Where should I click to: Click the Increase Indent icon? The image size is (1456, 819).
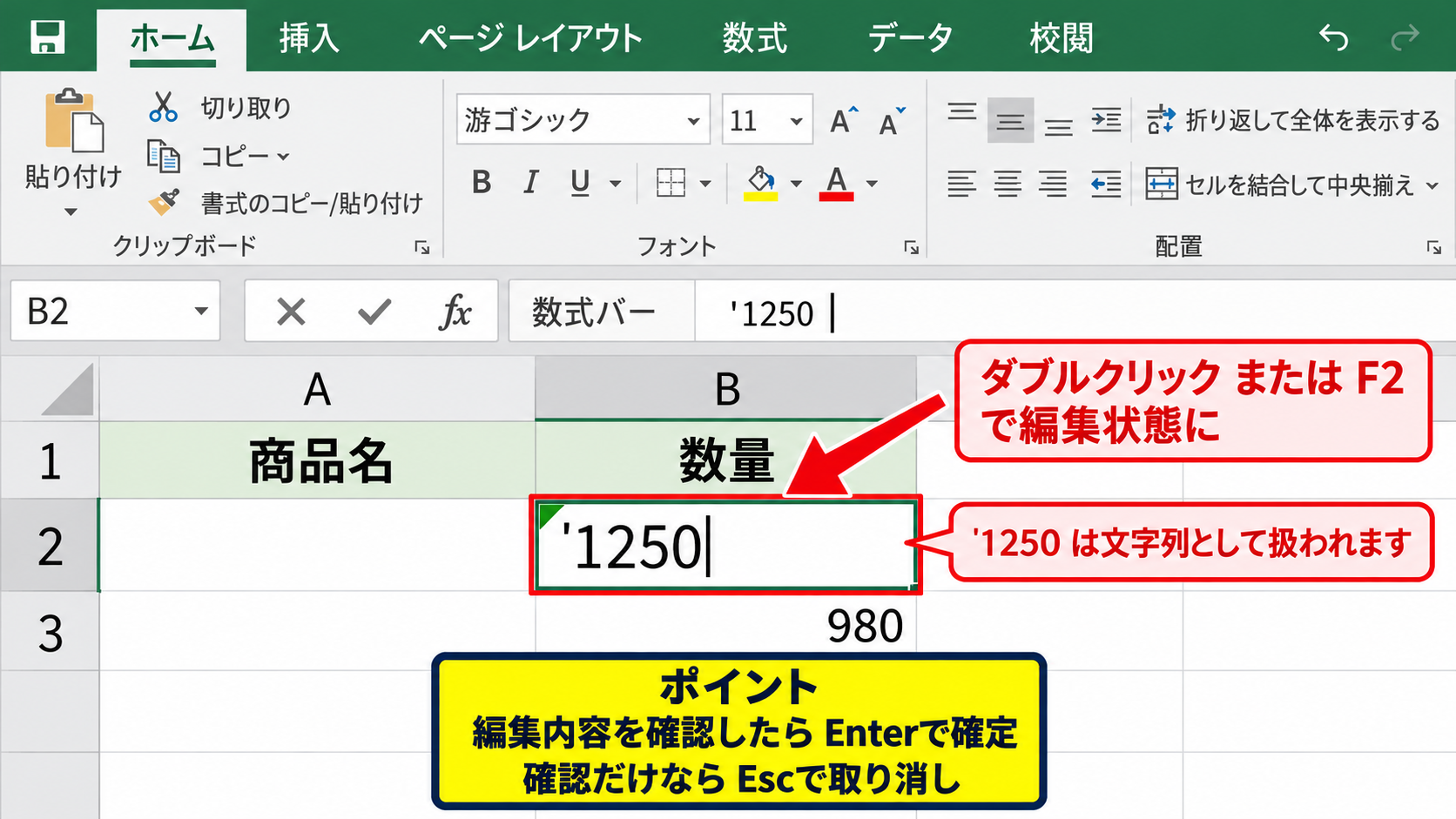(x=1106, y=120)
